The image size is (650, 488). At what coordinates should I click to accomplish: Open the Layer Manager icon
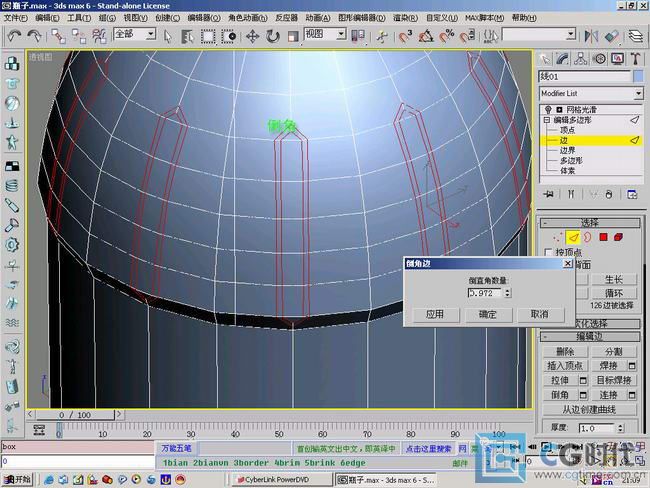(636, 36)
